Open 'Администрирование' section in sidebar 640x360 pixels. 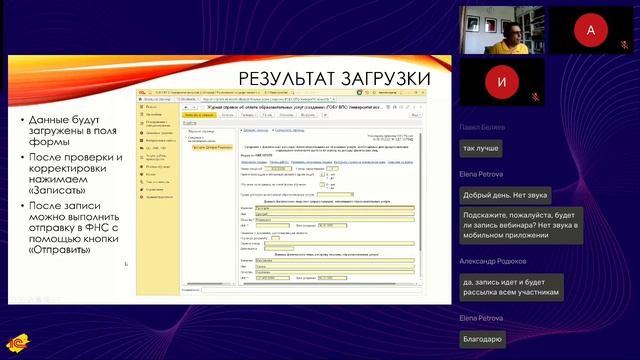tap(159, 197)
